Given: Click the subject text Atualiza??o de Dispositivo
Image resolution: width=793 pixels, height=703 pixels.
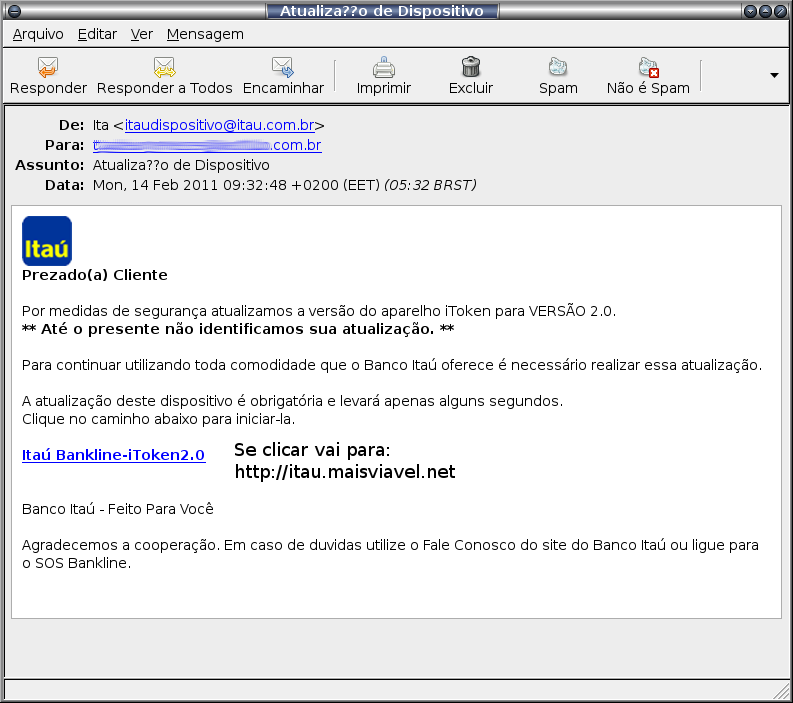Looking at the screenshot, I should tap(181, 165).
